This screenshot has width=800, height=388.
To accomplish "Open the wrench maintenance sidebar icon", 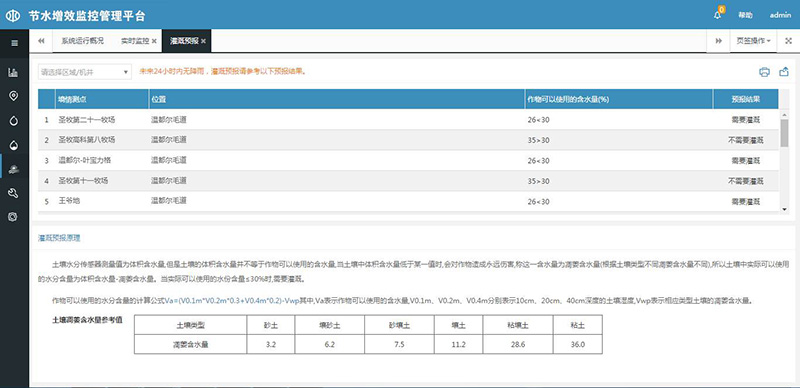I will (x=14, y=193).
